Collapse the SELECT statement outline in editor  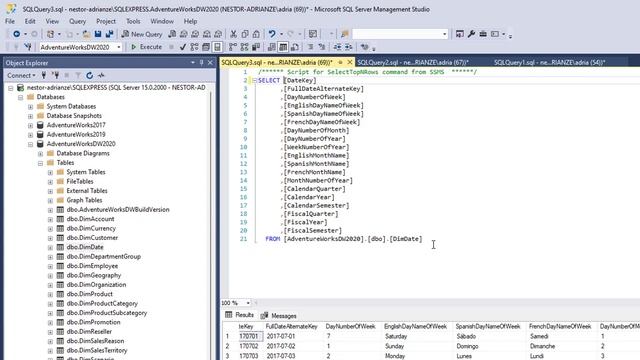coord(254,80)
